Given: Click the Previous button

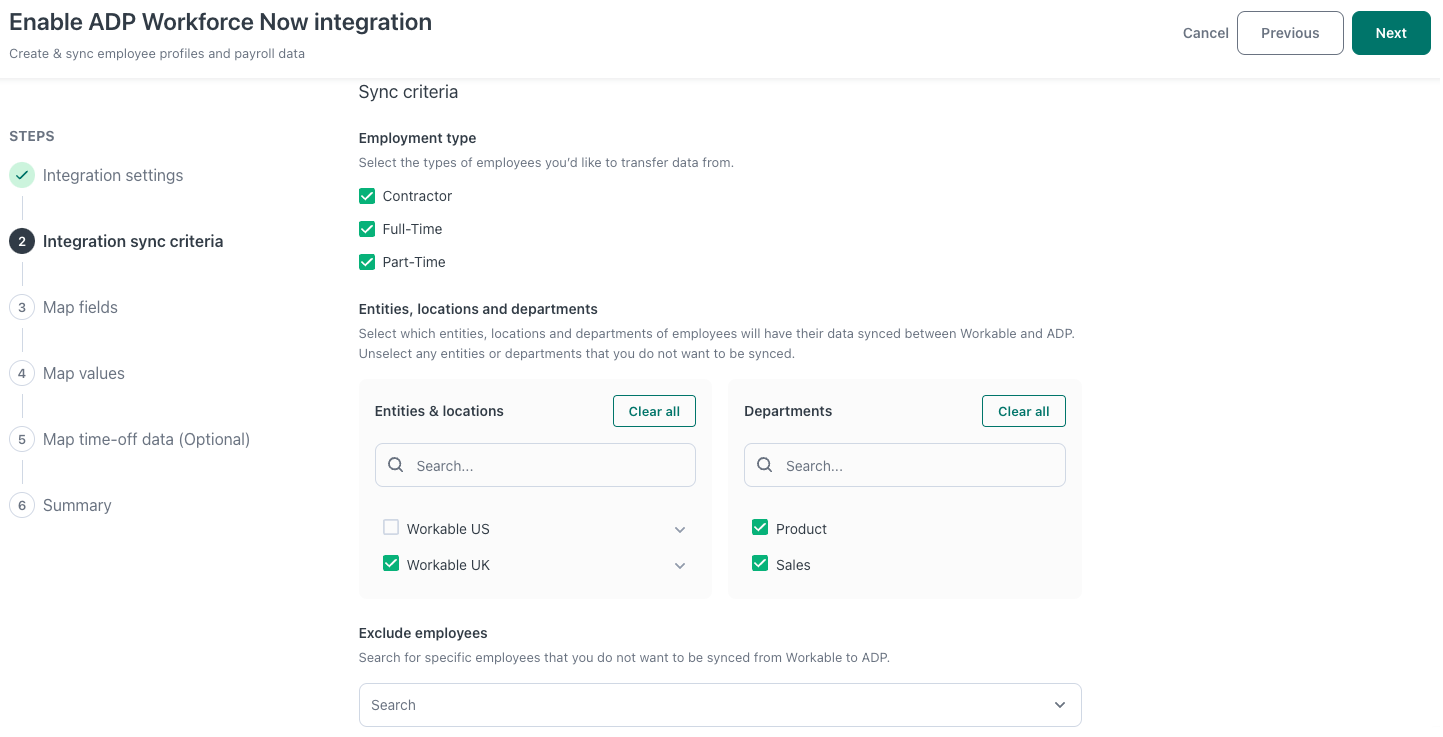Looking at the screenshot, I should point(1290,33).
